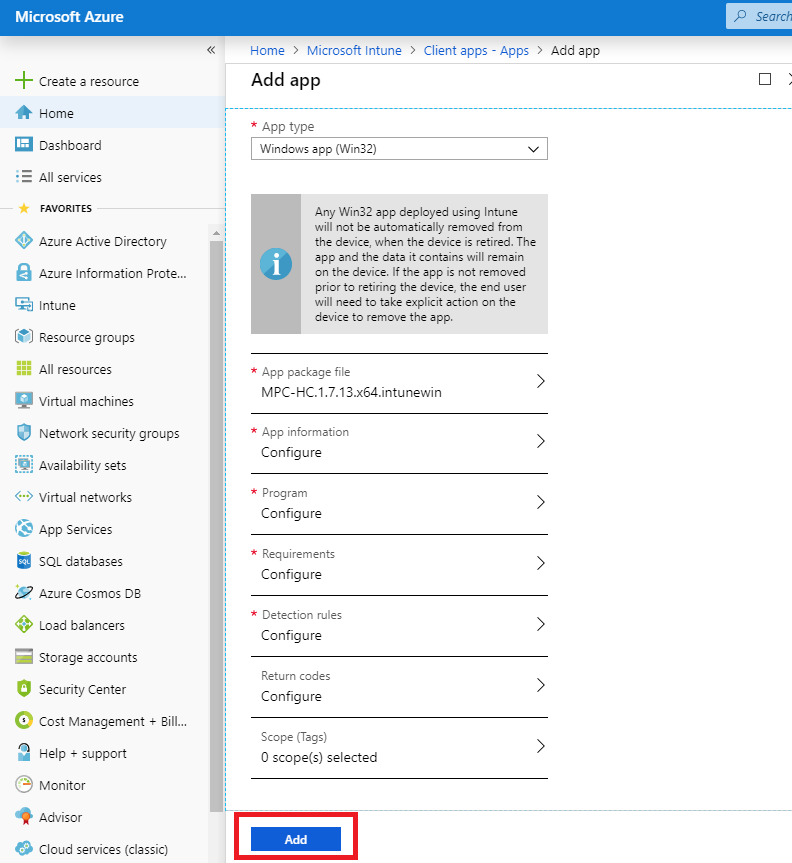
Task: Click the Add app breadcrumb text
Action: [x=575, y=51]
